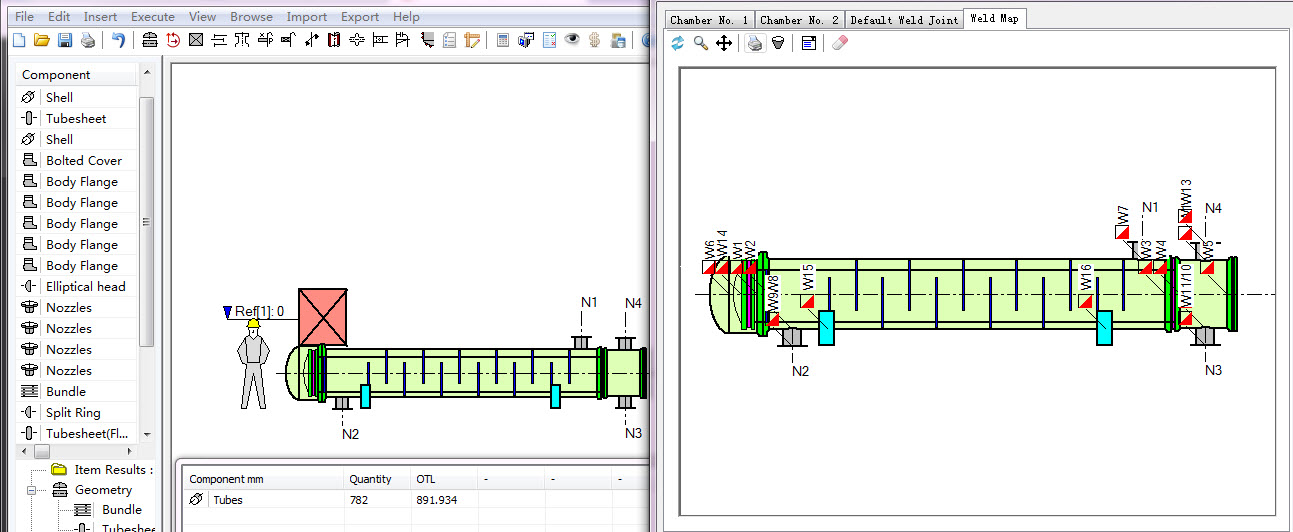This screenshot has width=1293, height=532.
Task: Open the Browse menu
Action: (x=251, y=17)
